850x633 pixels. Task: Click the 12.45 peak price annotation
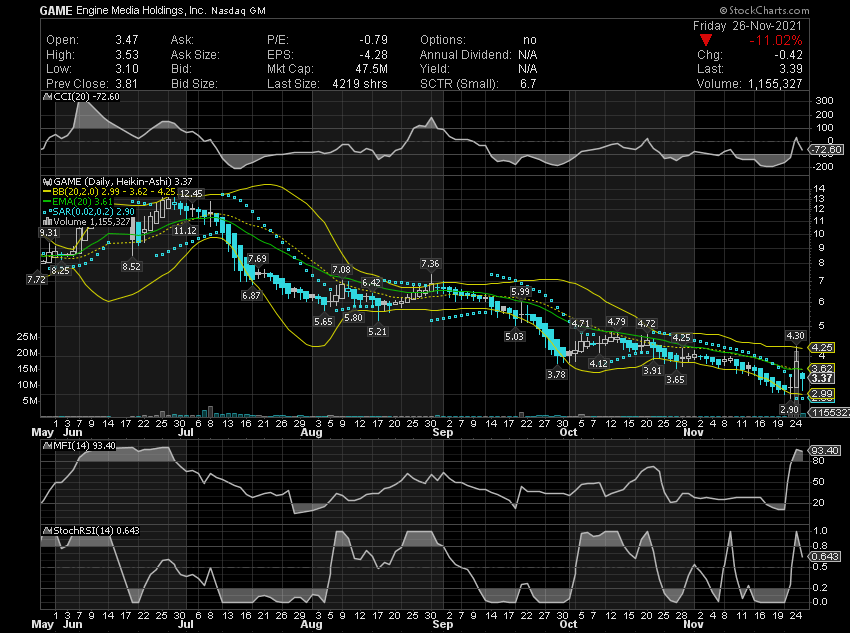tap(191, 193)
